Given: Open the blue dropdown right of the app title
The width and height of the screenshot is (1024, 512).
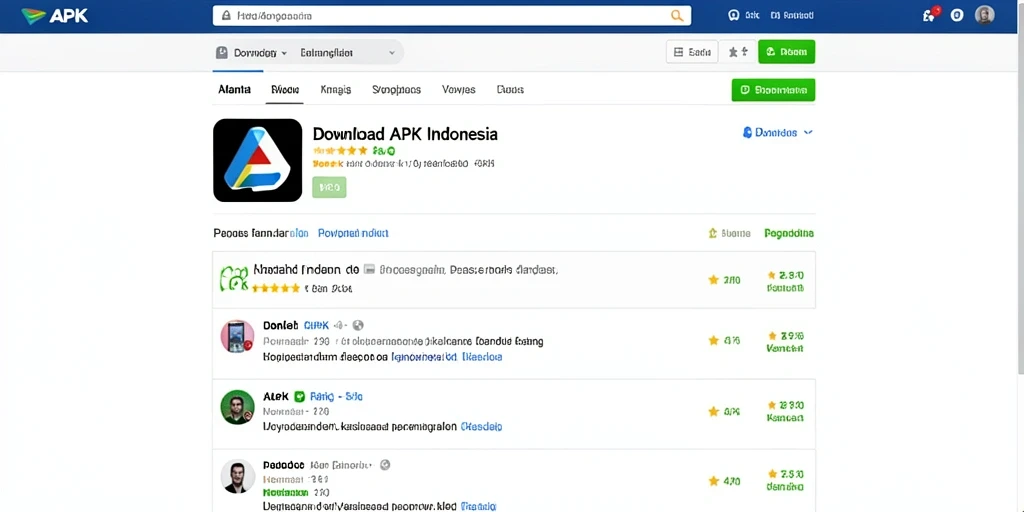Looking at the screenshot, I should point(777,133).
